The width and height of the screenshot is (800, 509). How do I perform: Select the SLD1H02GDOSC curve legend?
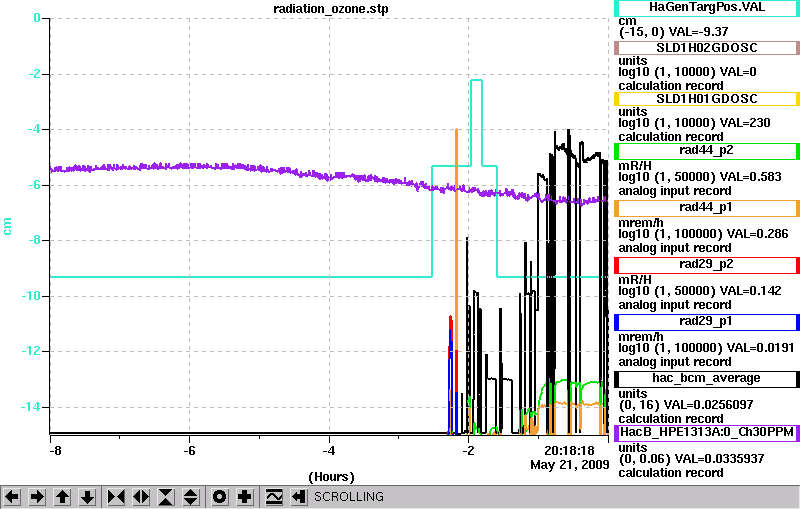(707, 48)
